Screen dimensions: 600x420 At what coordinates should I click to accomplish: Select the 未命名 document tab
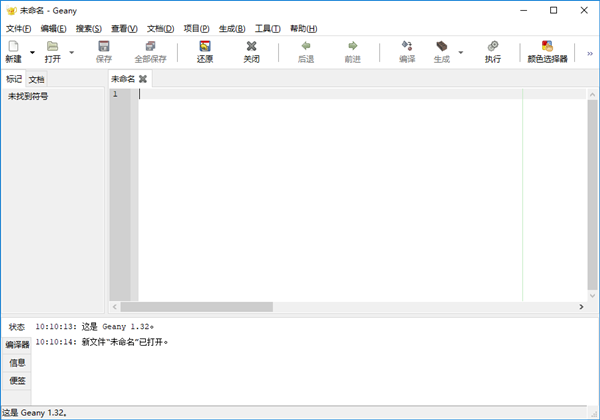(123, 79)
